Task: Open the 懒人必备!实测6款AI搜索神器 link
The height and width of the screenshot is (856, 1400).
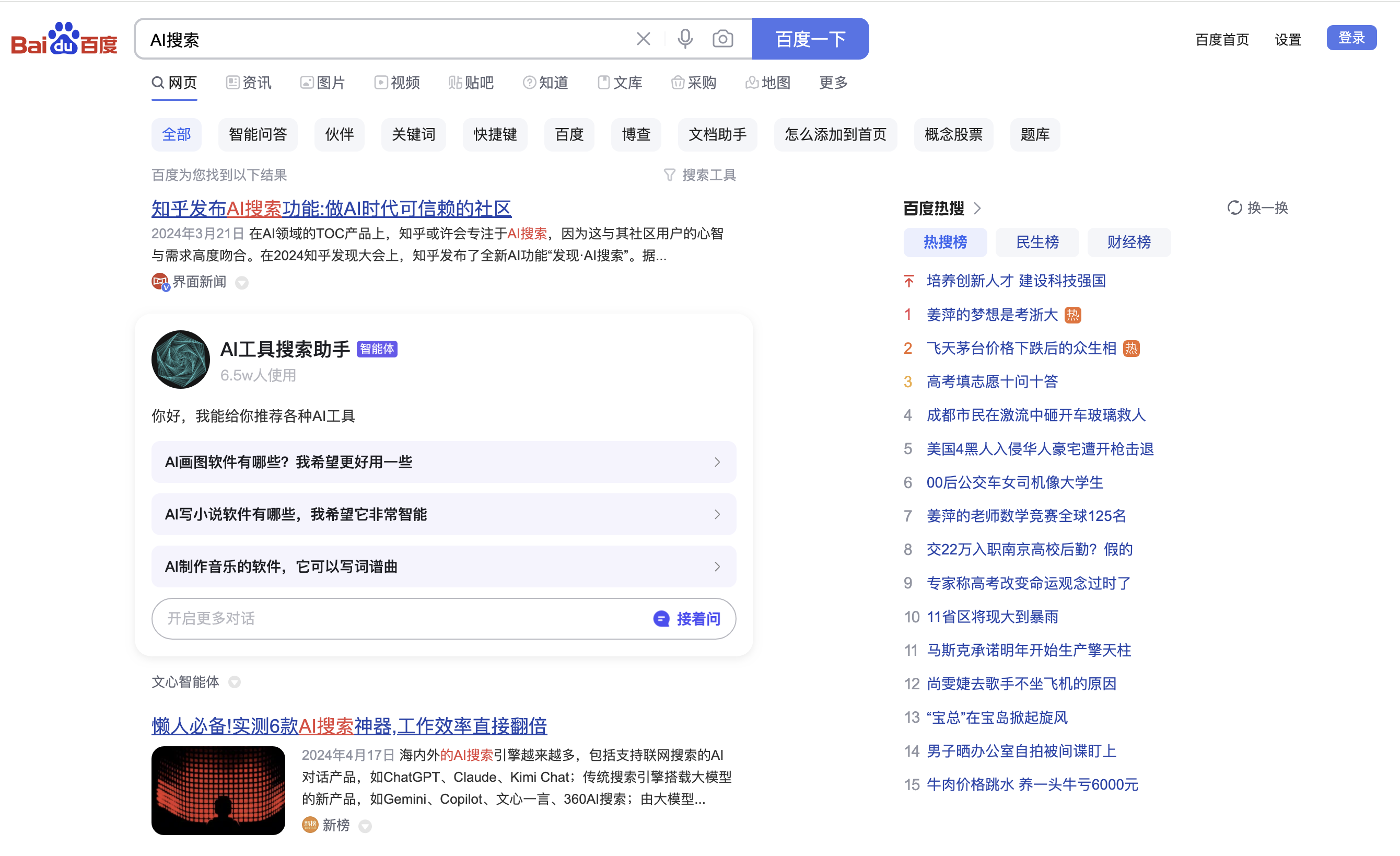Action: [x=349, y=726]
